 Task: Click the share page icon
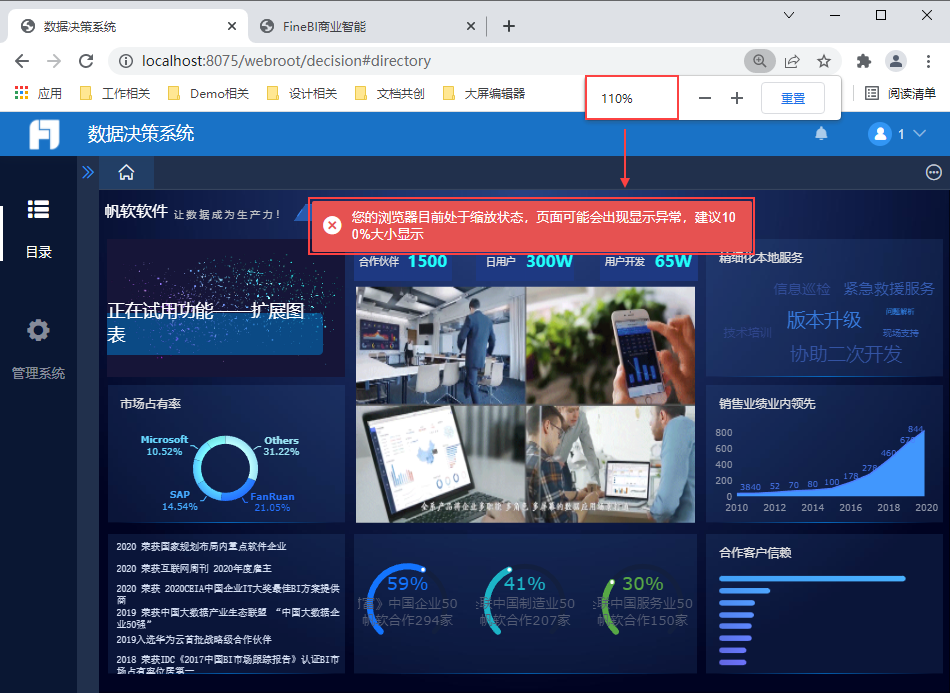(792, 61)
